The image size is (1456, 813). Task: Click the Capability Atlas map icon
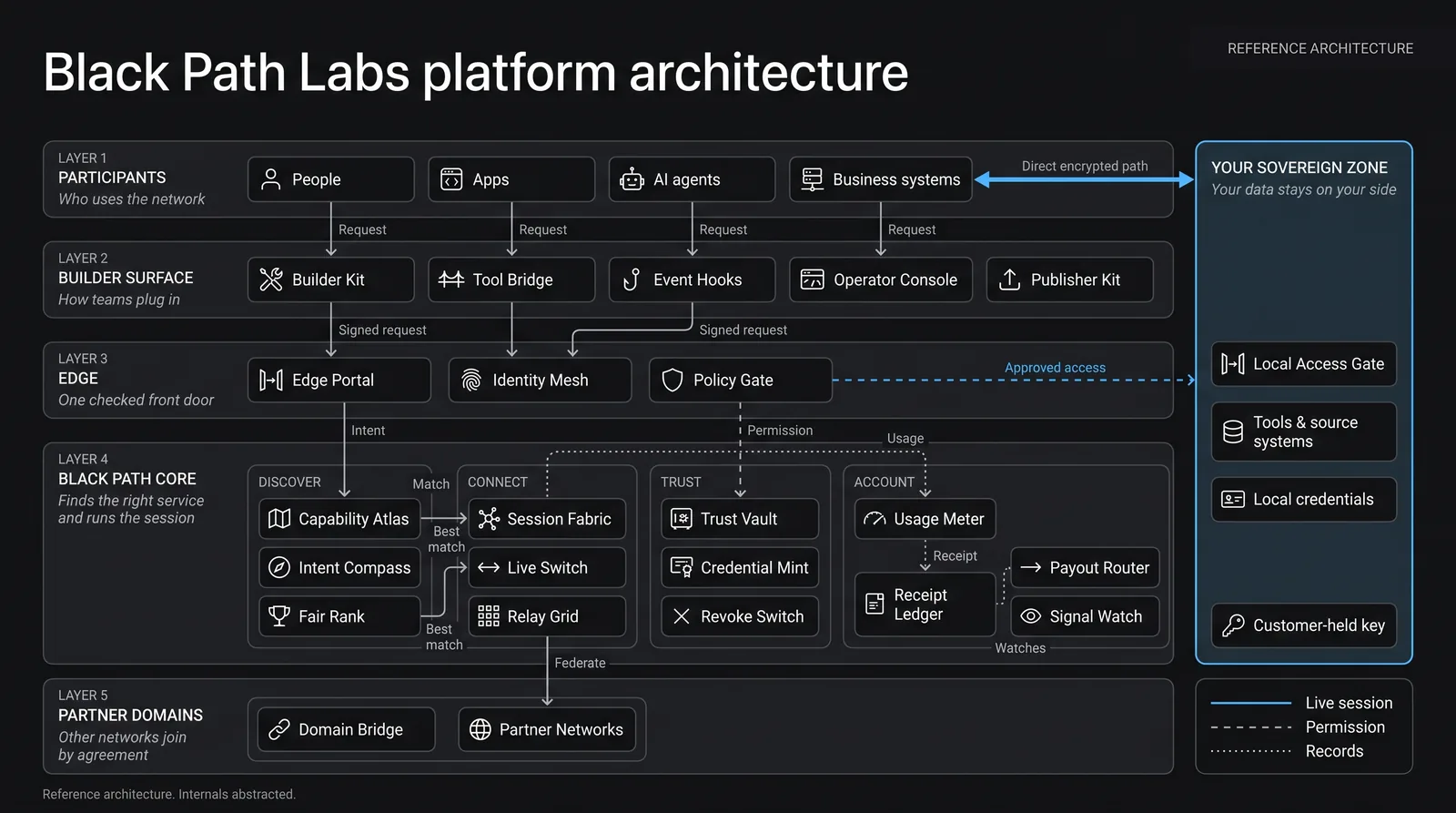279,519
